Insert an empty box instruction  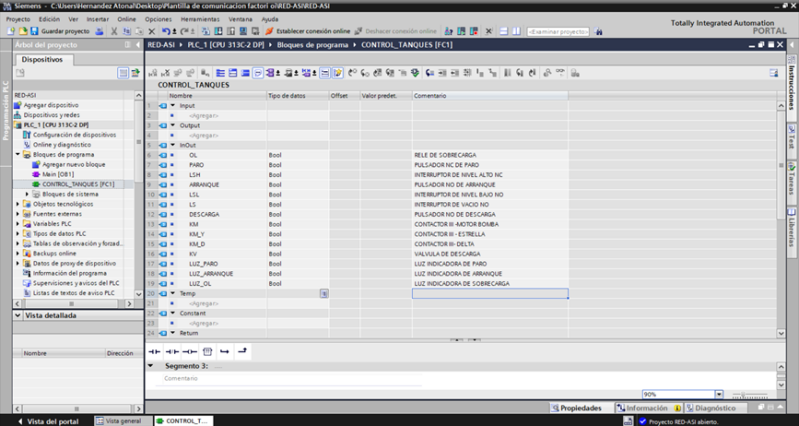point(207,352)
